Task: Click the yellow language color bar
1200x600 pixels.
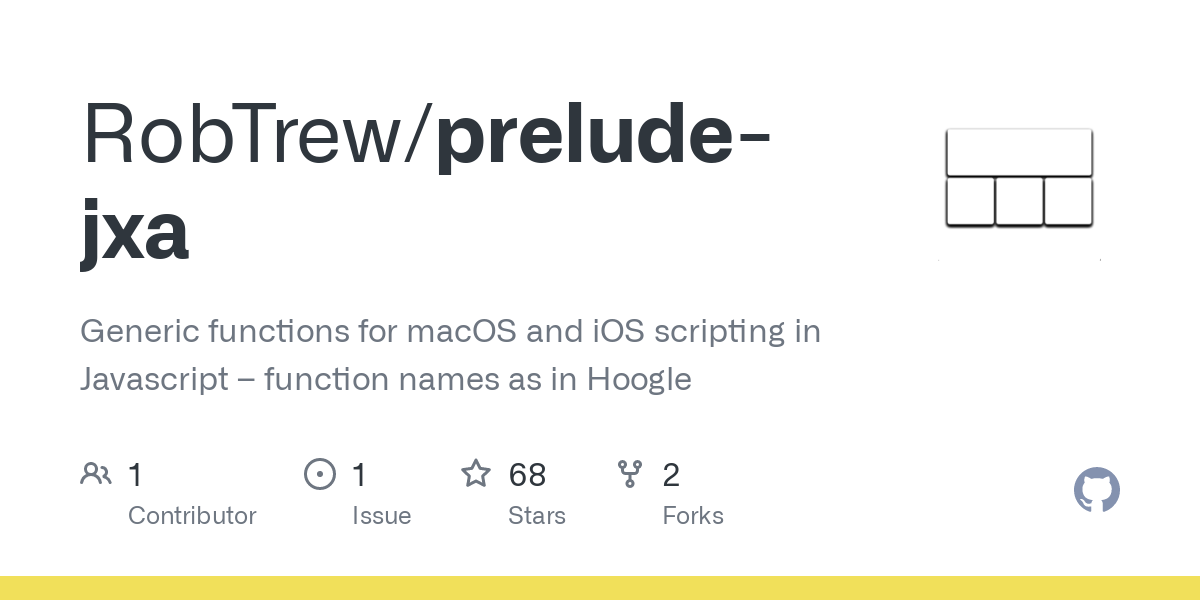Action: (x=600, y=588)
